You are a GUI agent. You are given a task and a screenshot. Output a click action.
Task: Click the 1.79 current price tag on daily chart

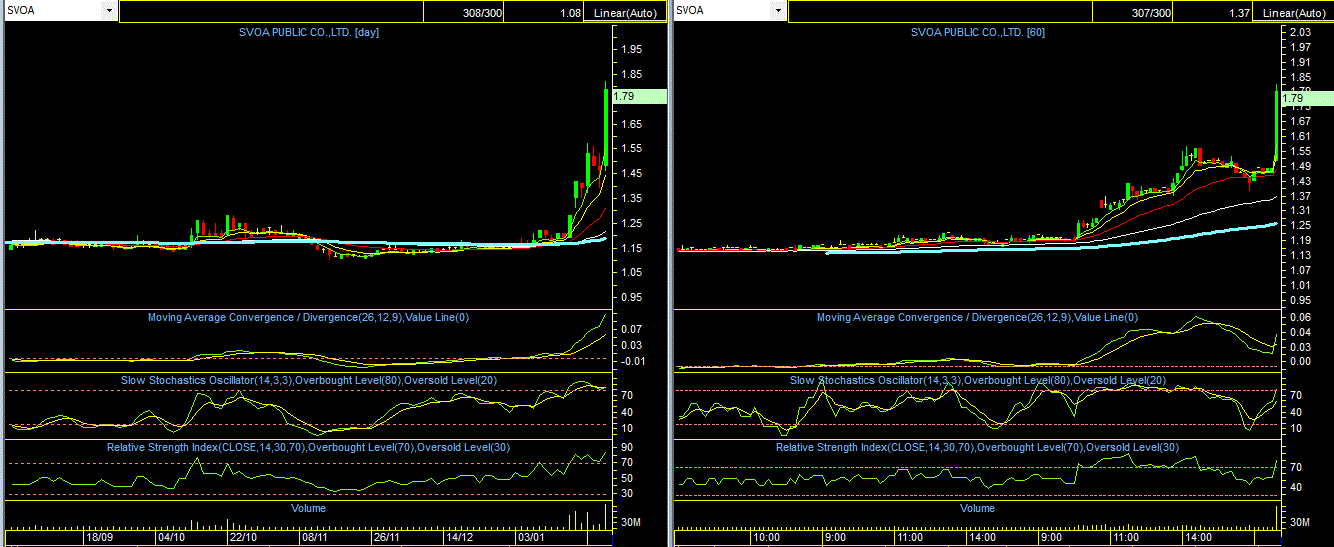tap(639, 97)
